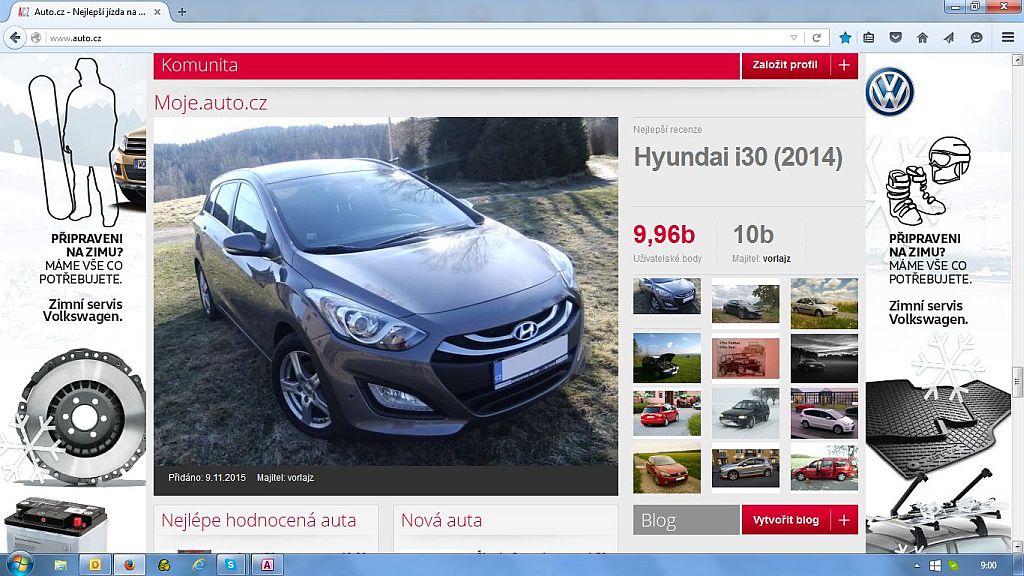Image resolution: width=1024 pixels, height=576 pixels.
Task: Click the site identity globe icon
Action: coord(37,38)
